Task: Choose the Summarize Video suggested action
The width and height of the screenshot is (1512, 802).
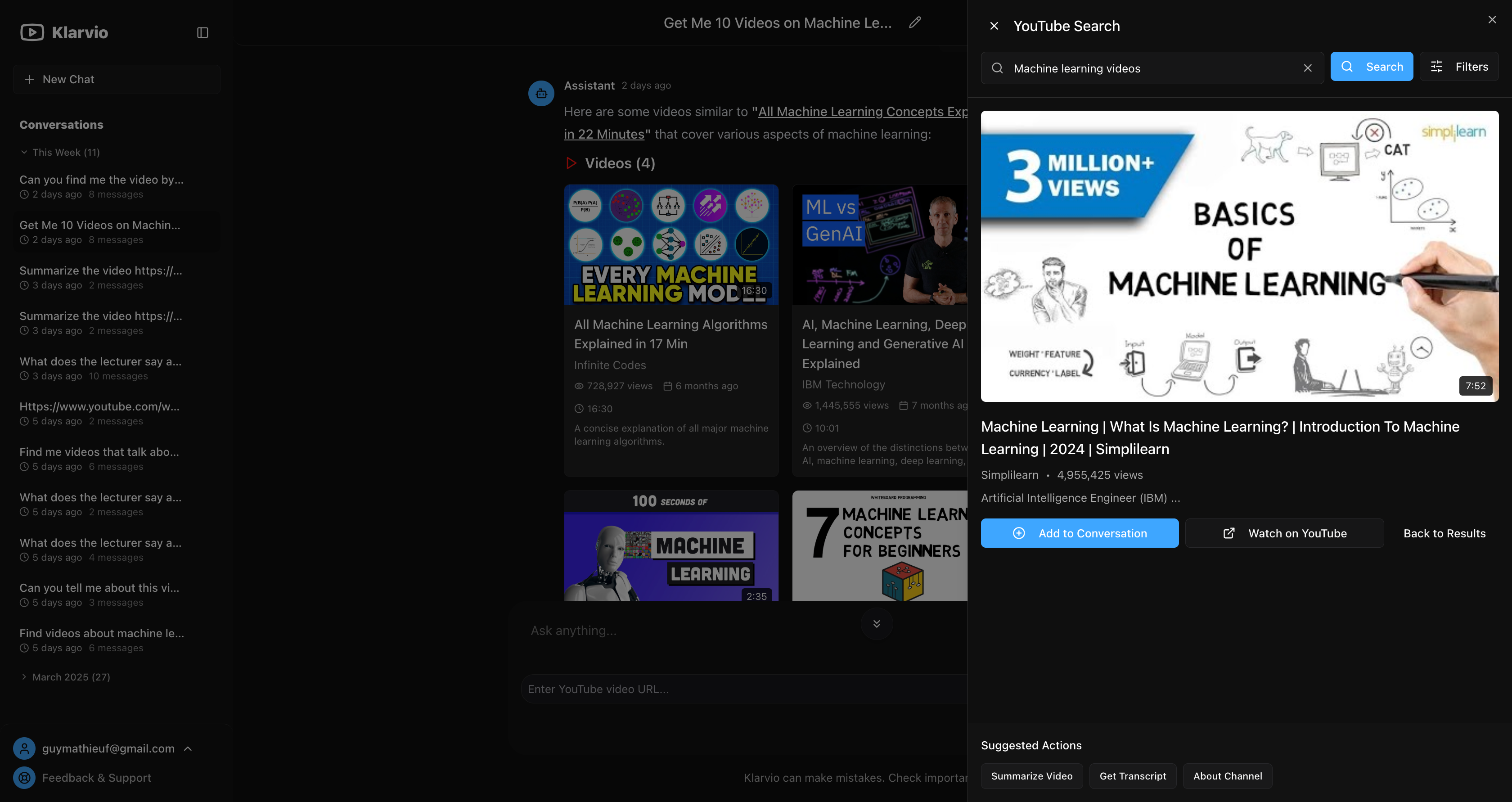Action: point(1031,776)
